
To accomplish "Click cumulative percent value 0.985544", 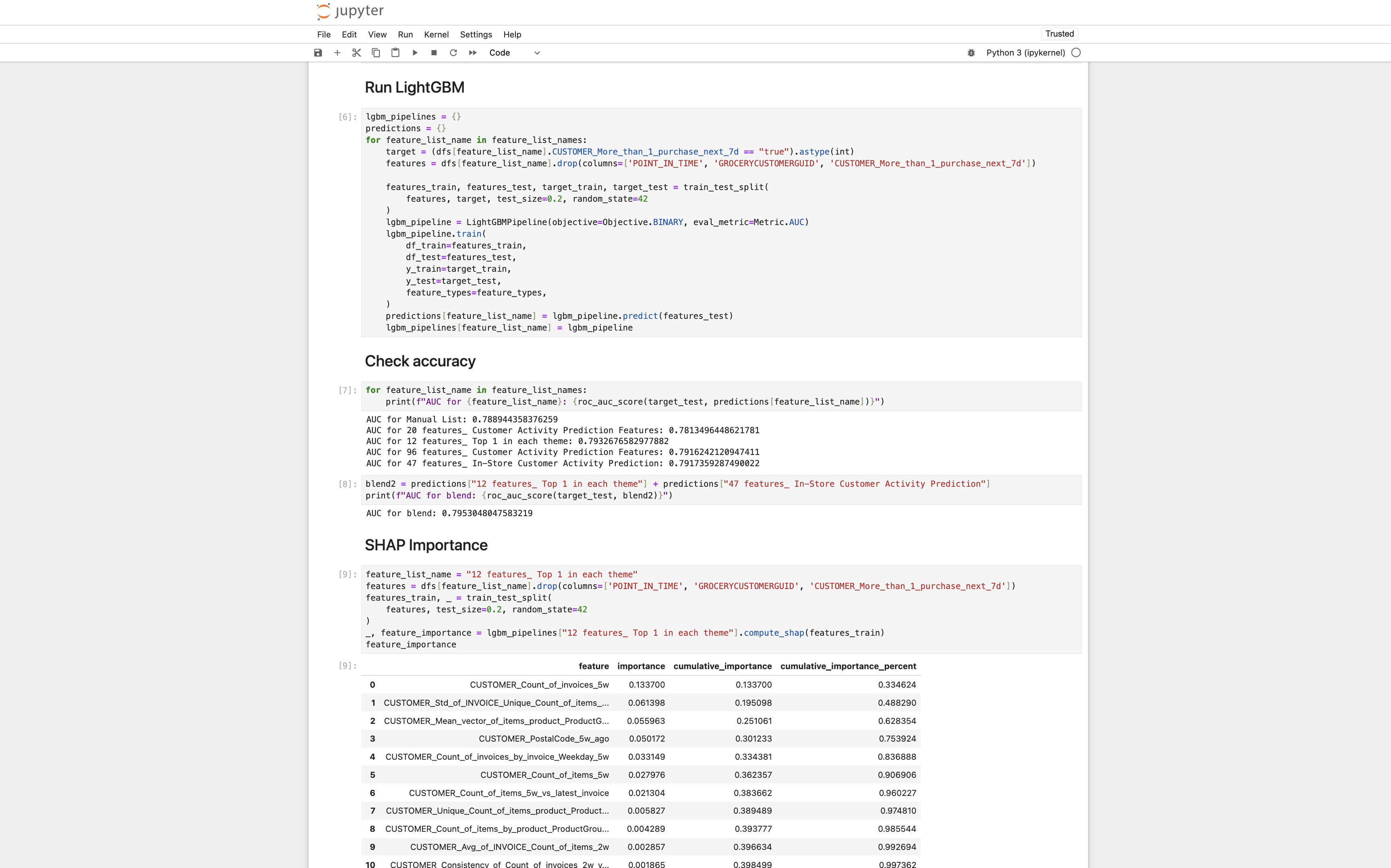I will pos(897,829).
